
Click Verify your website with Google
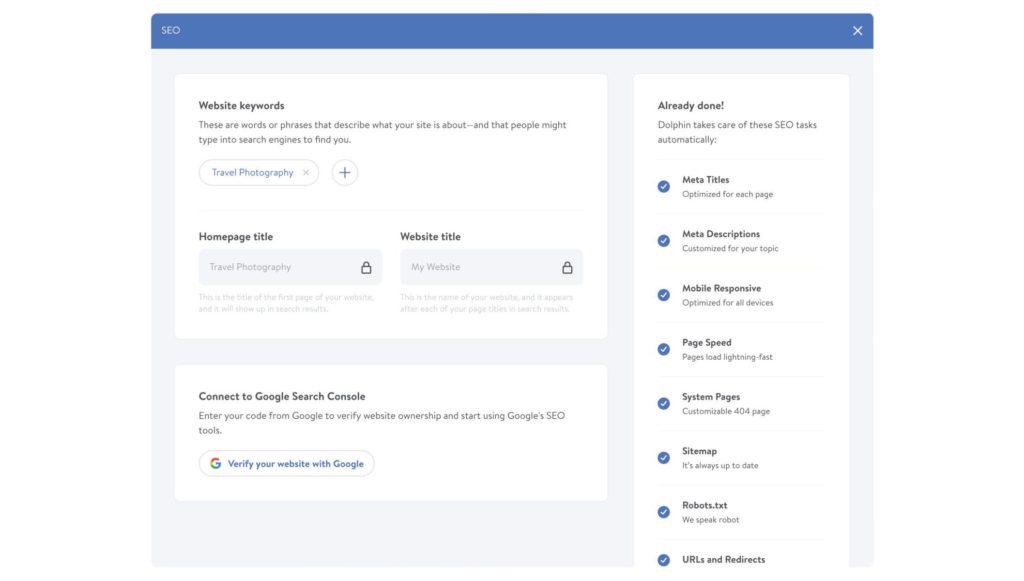coord(295,464)
